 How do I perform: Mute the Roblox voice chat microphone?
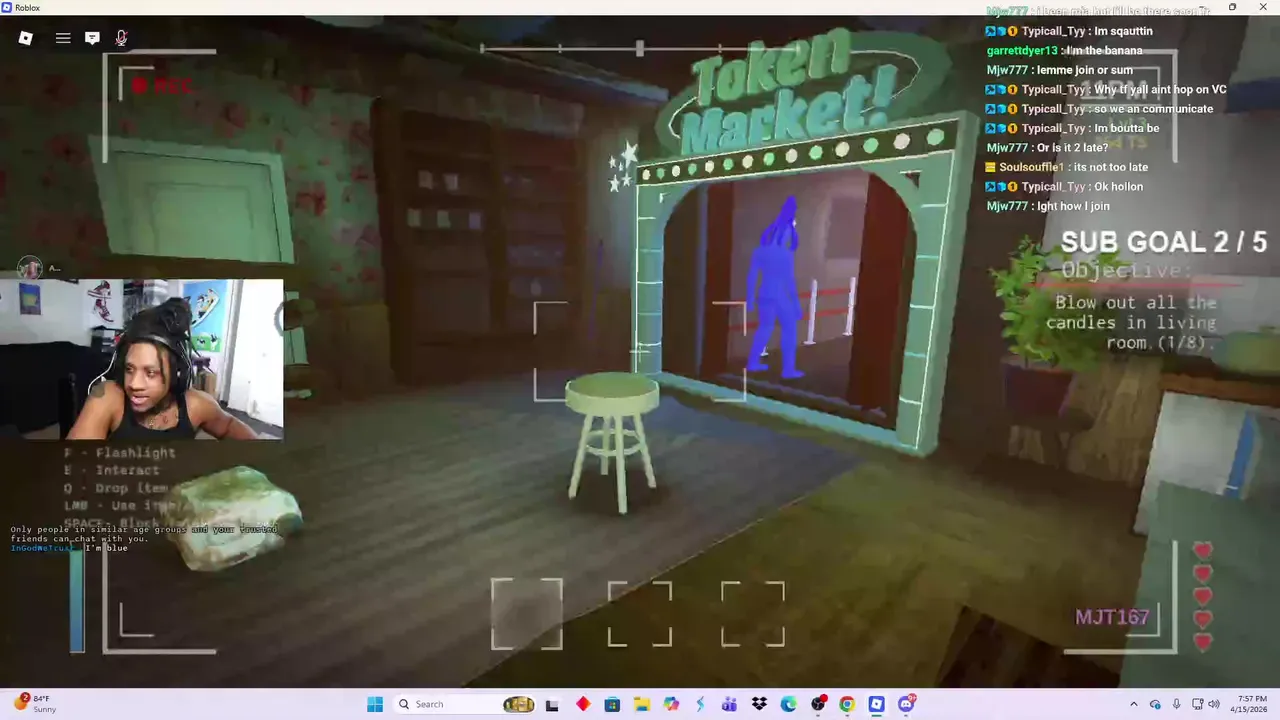121,38
